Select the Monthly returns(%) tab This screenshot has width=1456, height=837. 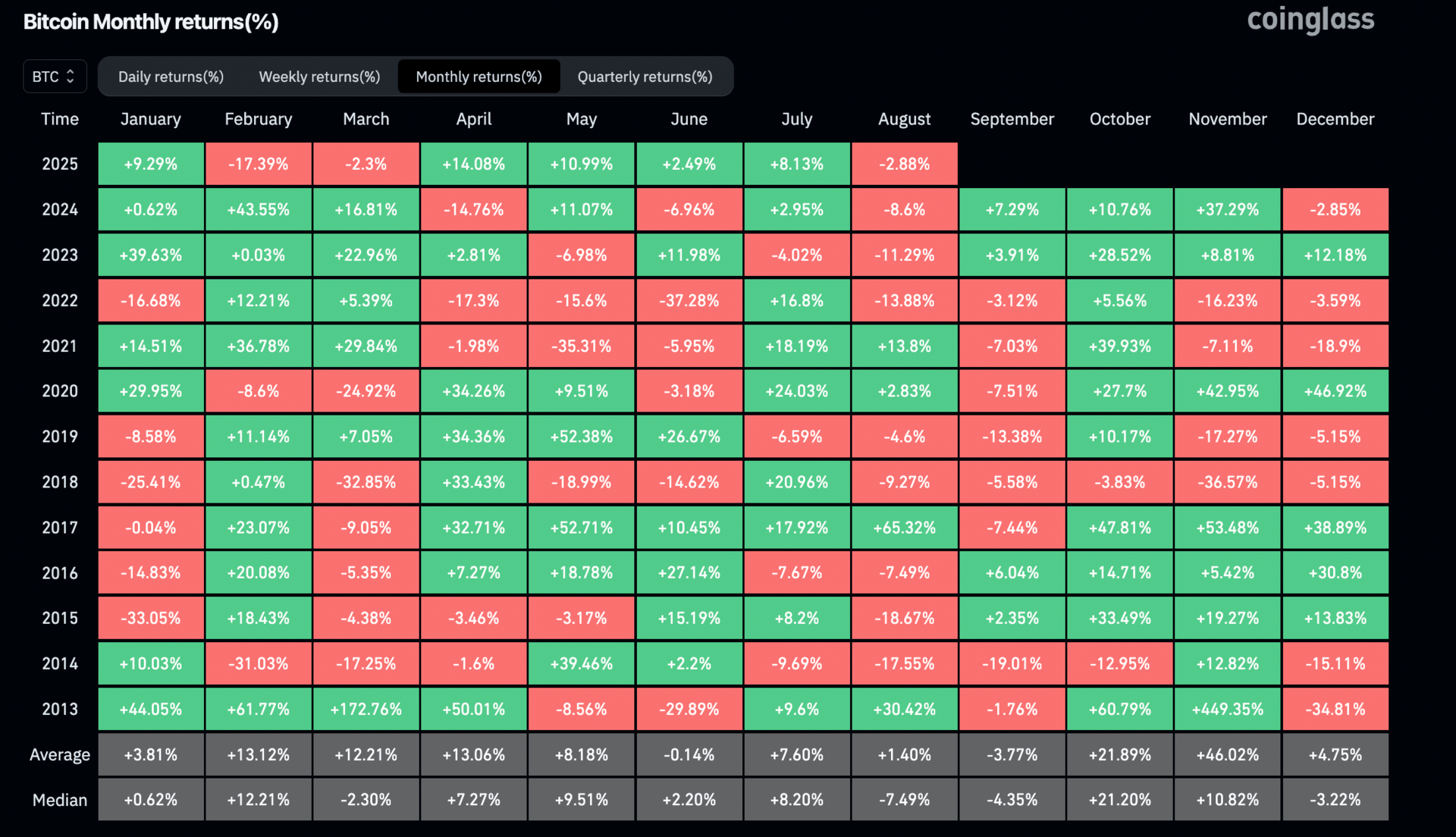pos(479,77)
